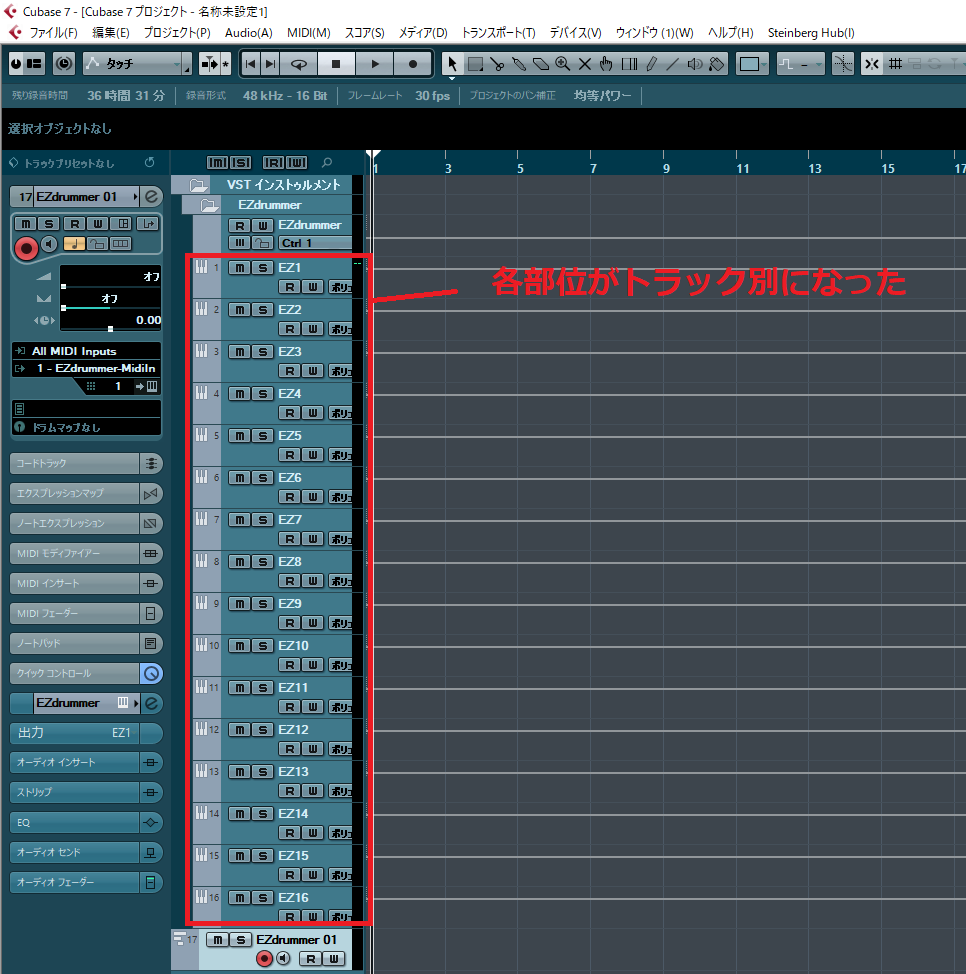Click the Play transport button
This screenshot has height=974, width=966.
click(375, 64)
